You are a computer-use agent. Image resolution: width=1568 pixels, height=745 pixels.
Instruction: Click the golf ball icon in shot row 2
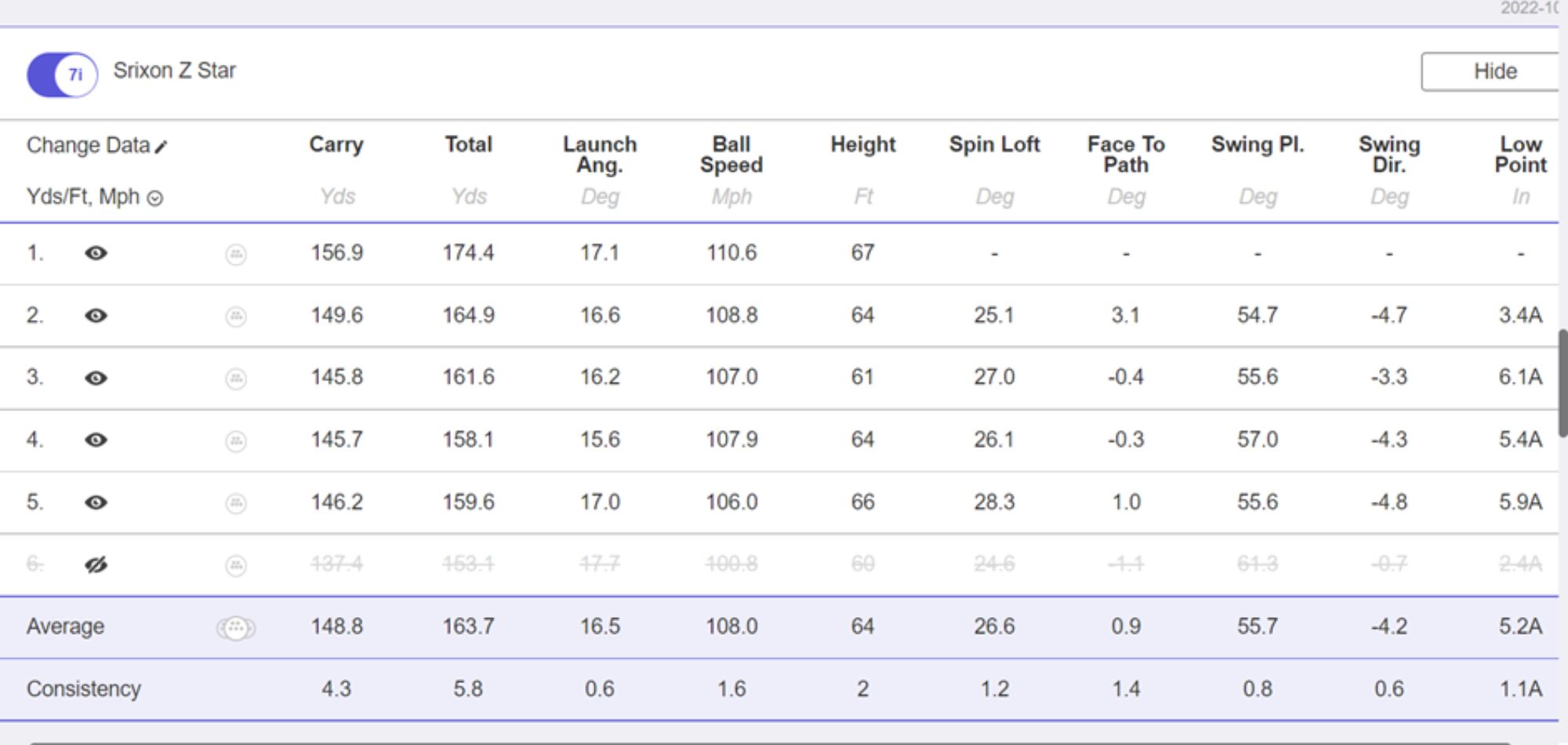click(x=236, y=316)
